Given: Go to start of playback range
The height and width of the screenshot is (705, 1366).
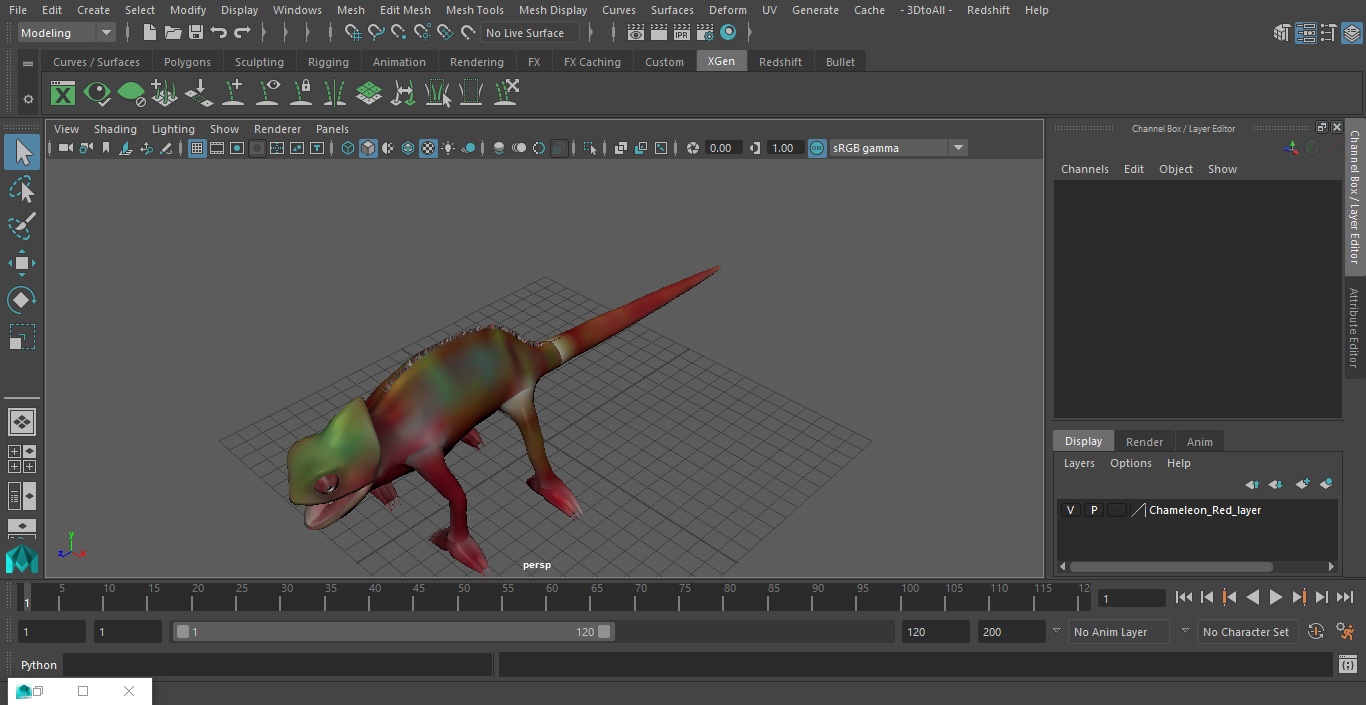Looking at the screenshot, I should (1184, 597).
